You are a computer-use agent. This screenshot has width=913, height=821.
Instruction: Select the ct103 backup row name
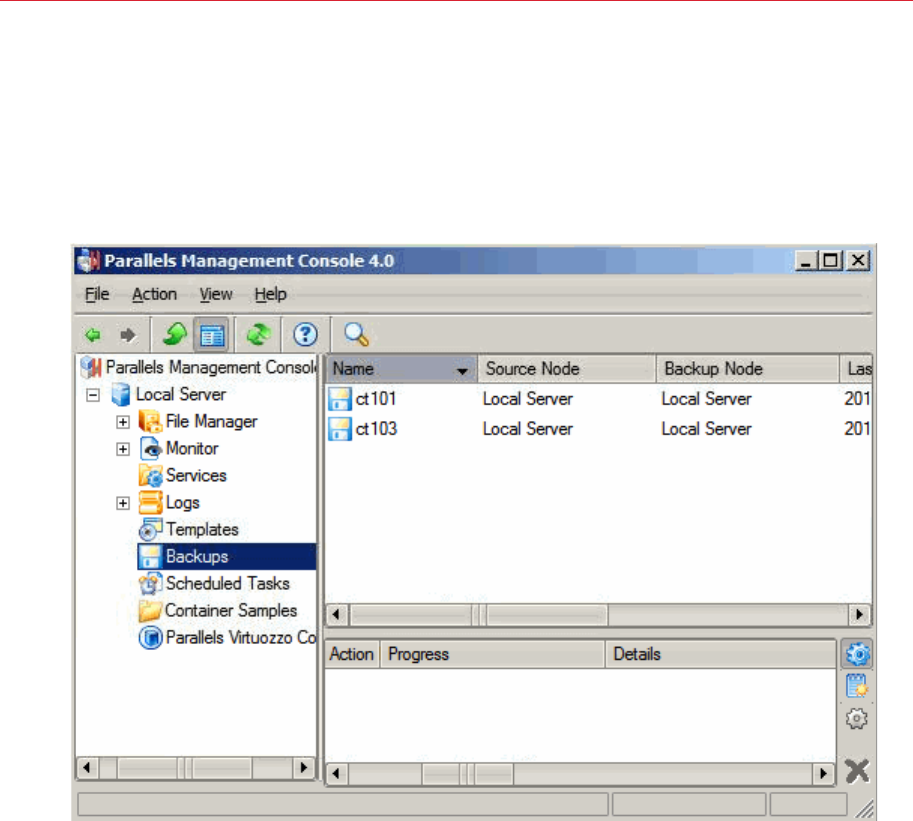tap(376, 429)
